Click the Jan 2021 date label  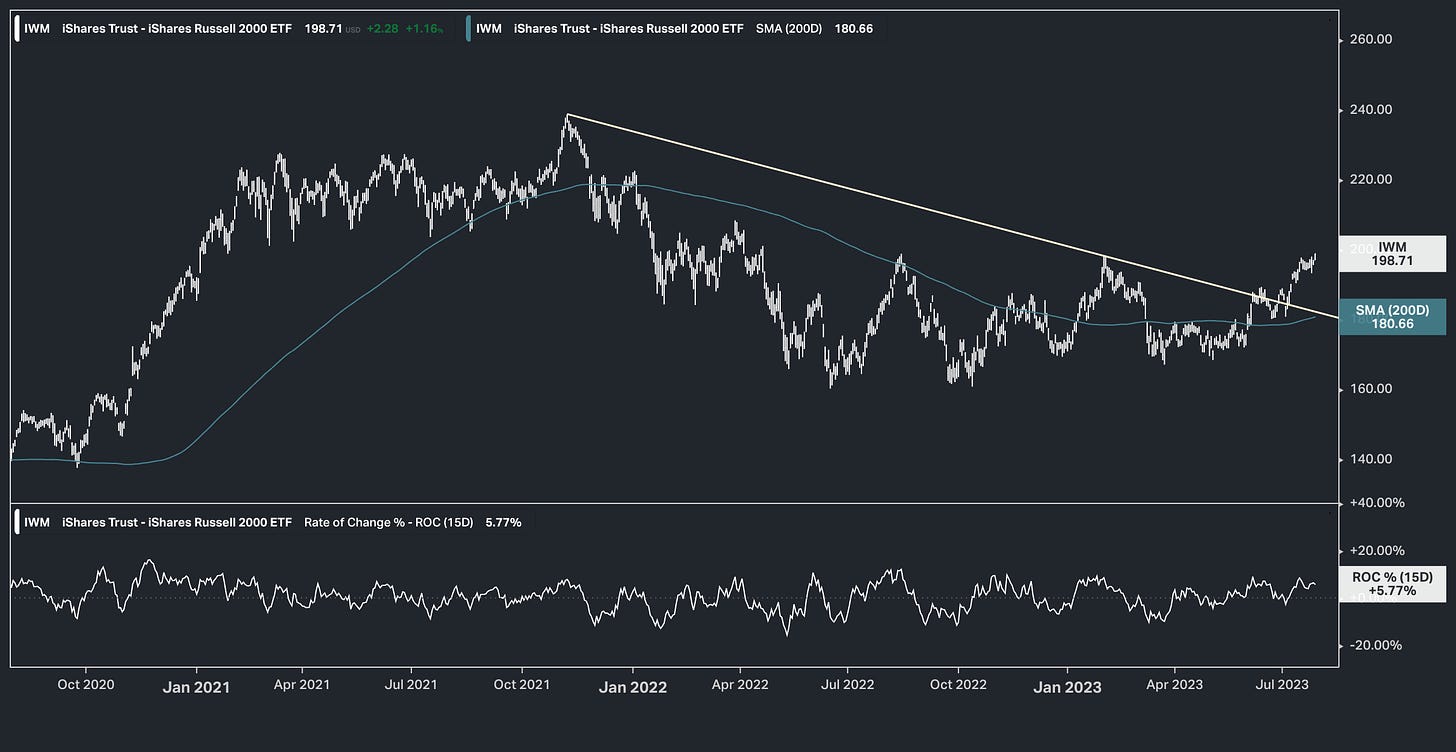click(x=197, y=687)
